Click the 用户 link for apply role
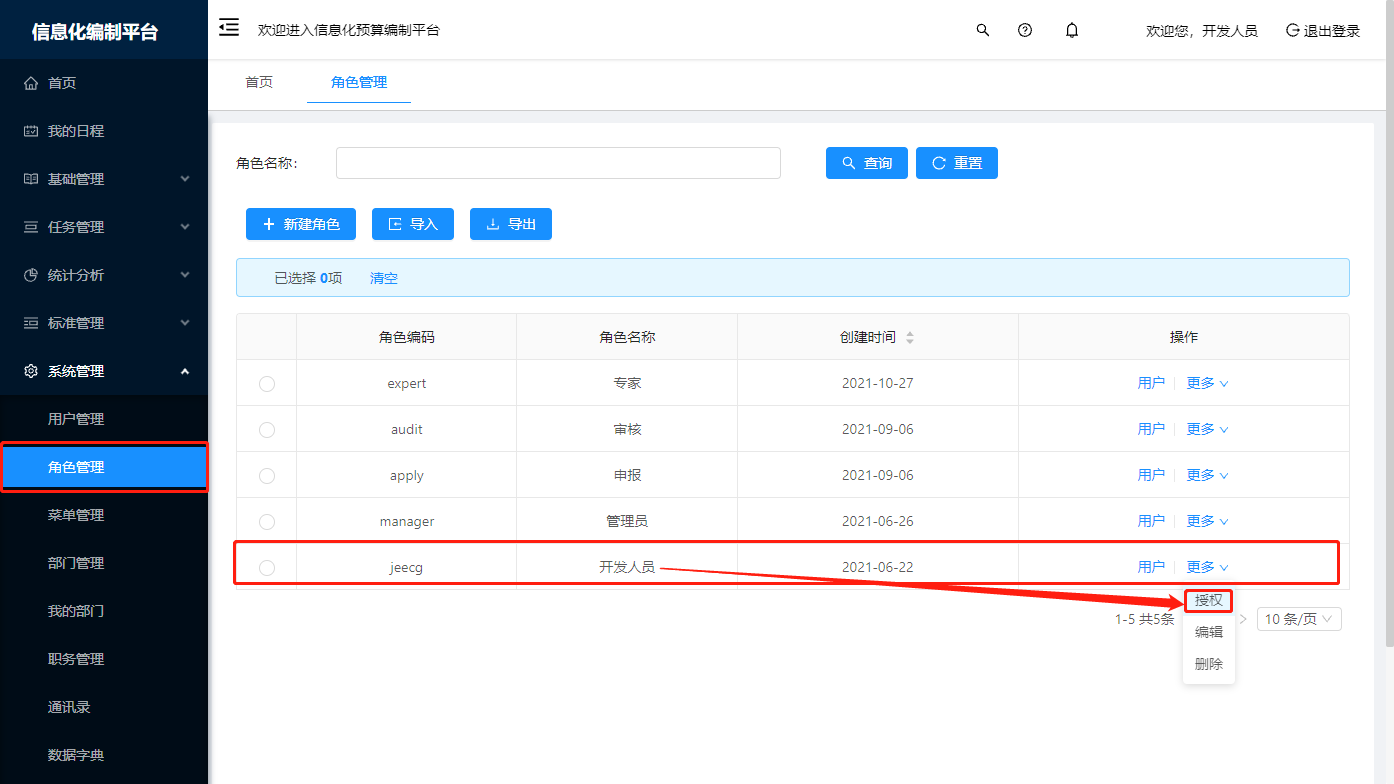The height and width of the screenshot is (784, 1394). [x=1151, y=474]
